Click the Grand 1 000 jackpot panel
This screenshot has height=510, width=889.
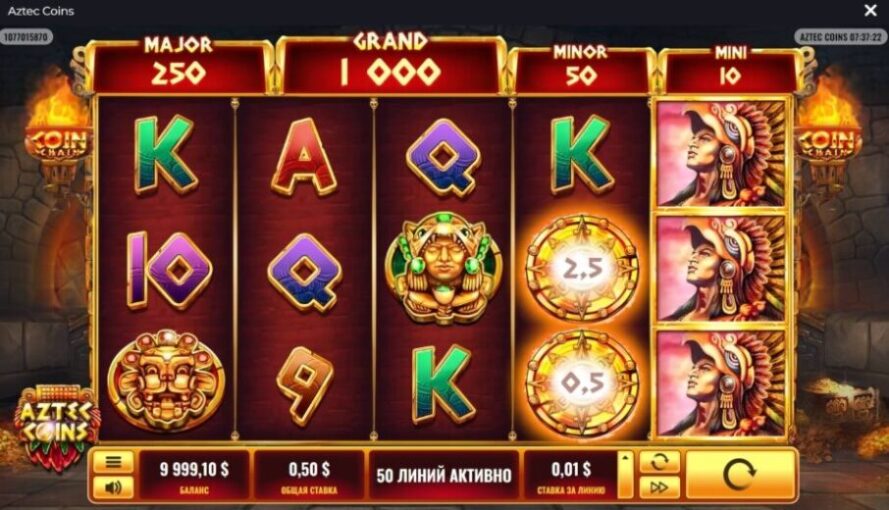tap(390, 63)
